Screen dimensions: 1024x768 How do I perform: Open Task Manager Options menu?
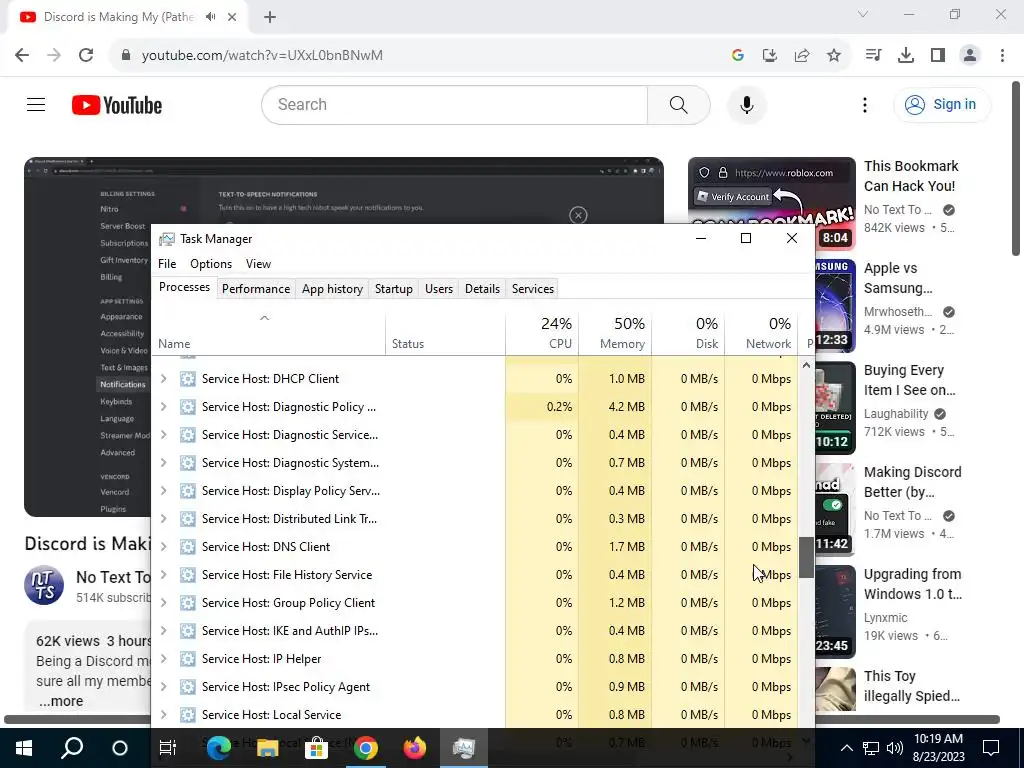211,264
